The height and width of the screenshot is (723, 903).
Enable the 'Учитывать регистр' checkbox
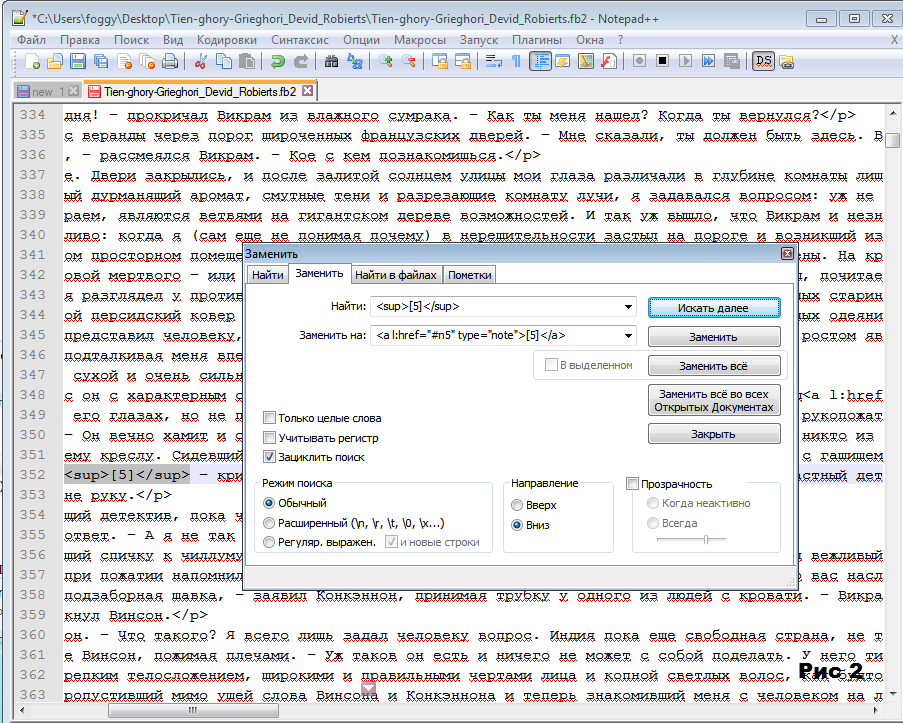(x=270, y=438)
